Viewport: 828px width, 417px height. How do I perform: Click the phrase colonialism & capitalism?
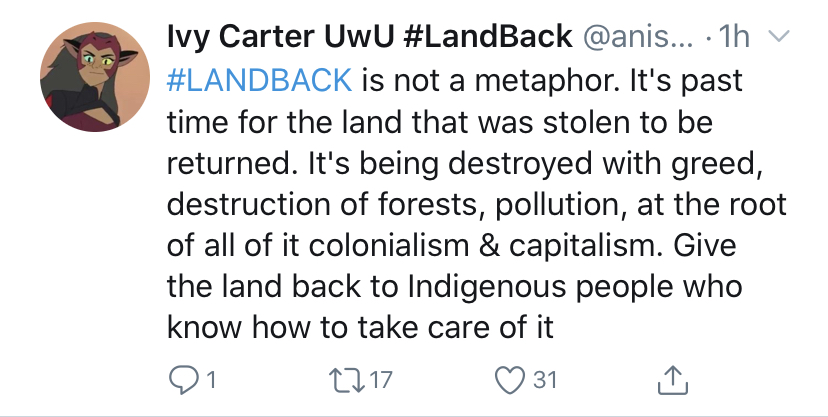(x=485, y=245)
